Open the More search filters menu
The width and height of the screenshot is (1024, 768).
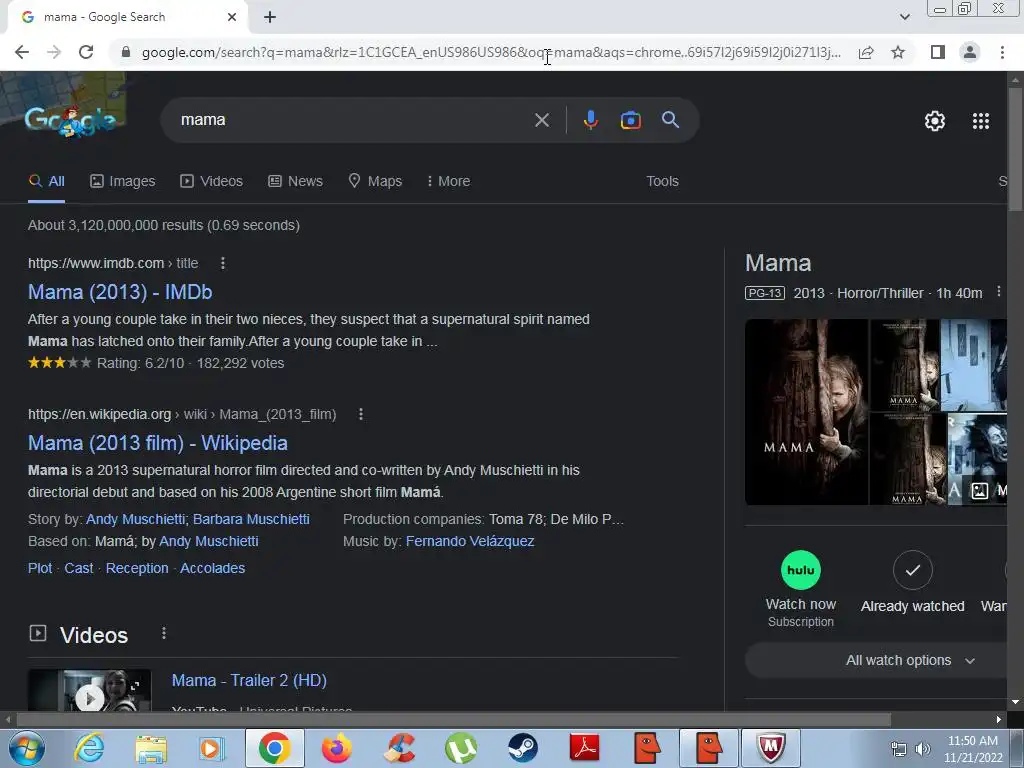[x=448, y=182]
